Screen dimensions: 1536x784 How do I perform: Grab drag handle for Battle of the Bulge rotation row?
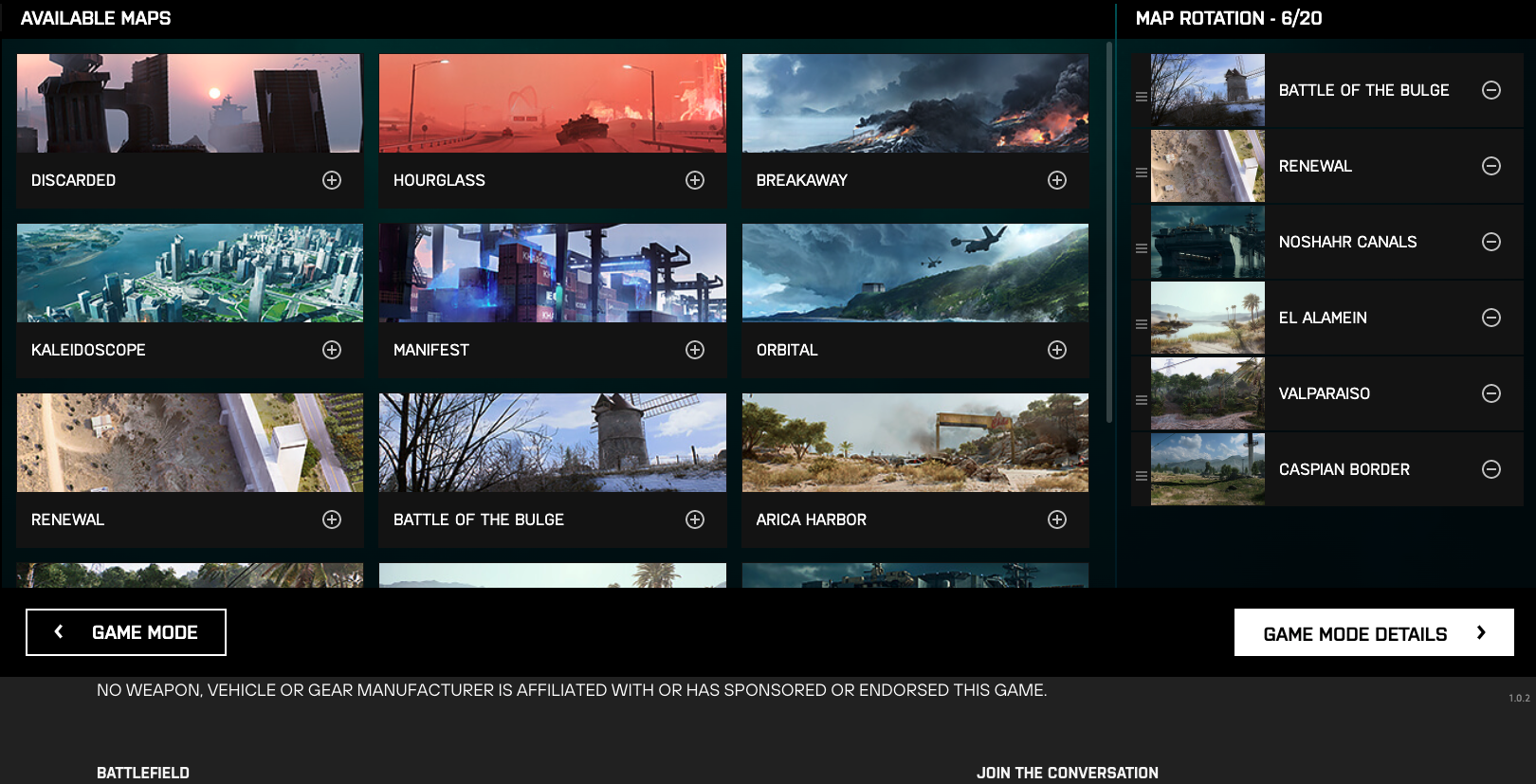1142,97
